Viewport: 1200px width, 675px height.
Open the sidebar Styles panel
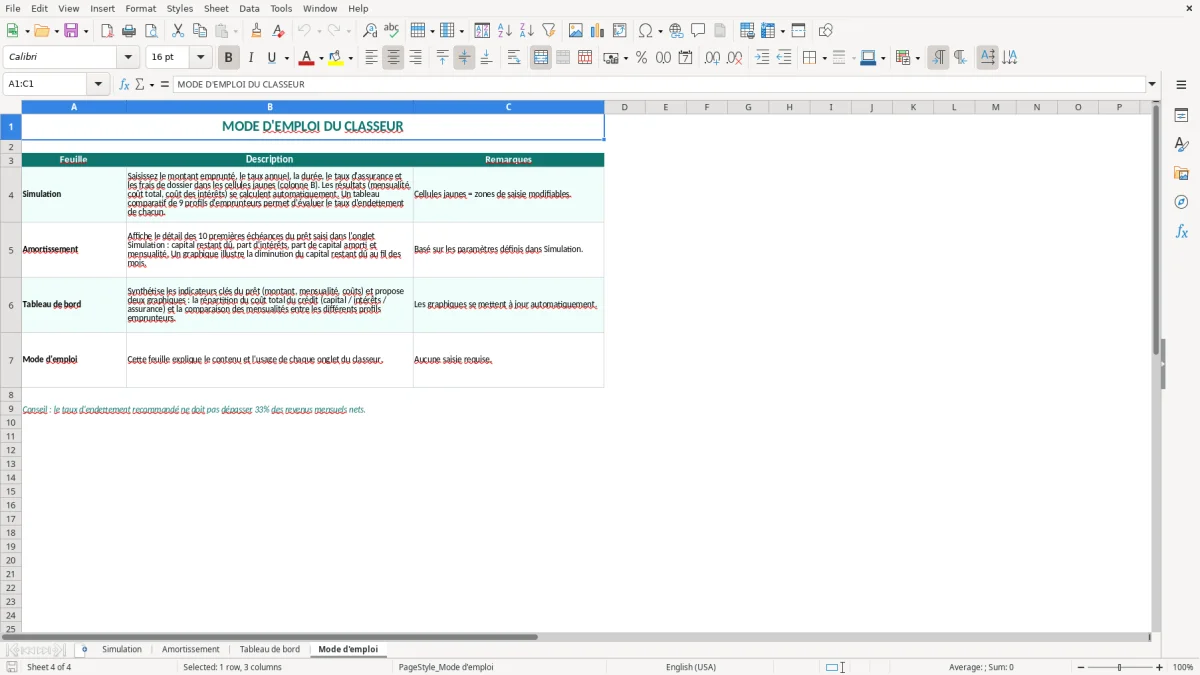point(1181,145)
